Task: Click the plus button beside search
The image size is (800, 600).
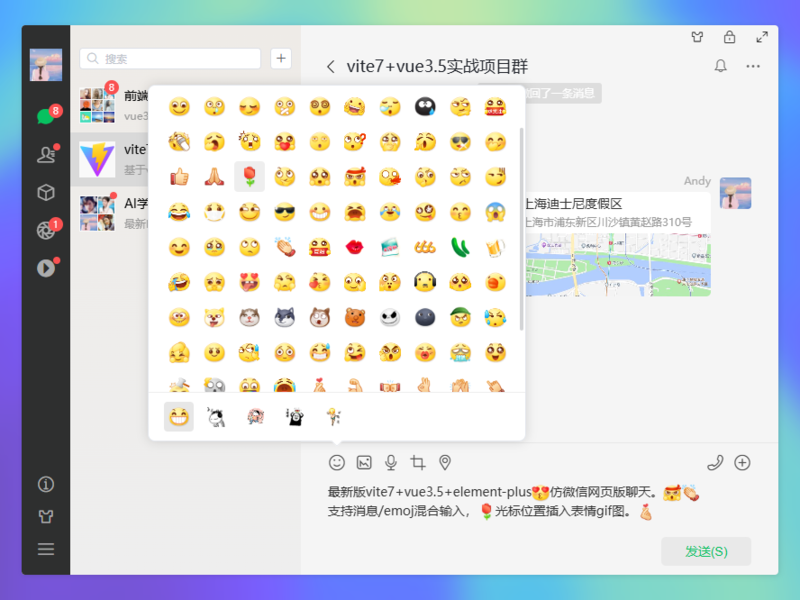Action: point(281,59)
